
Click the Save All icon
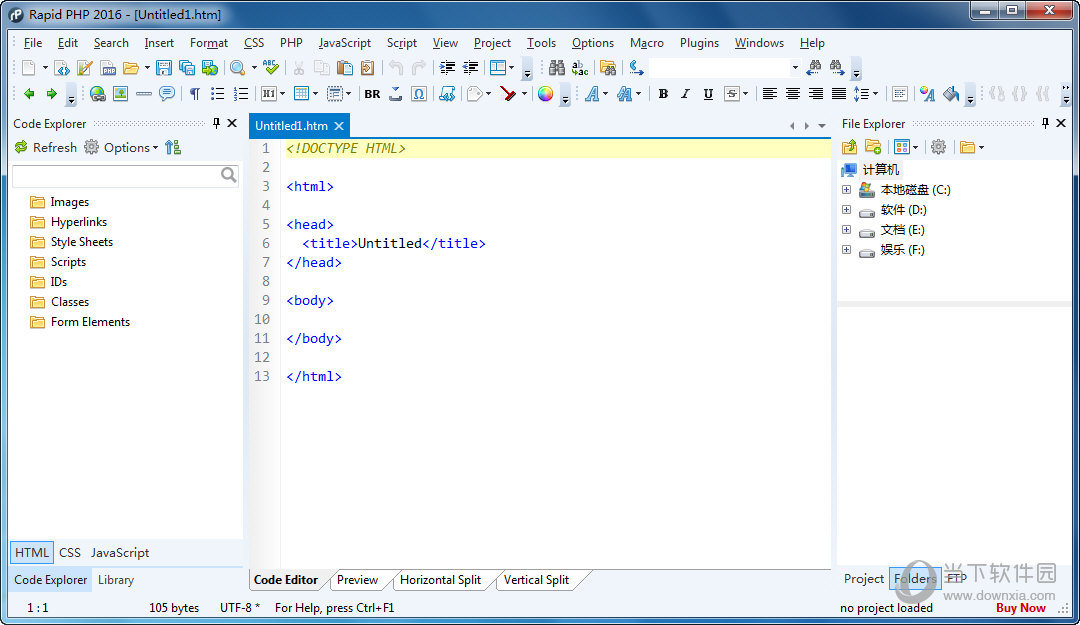click(x=187, y=68)
